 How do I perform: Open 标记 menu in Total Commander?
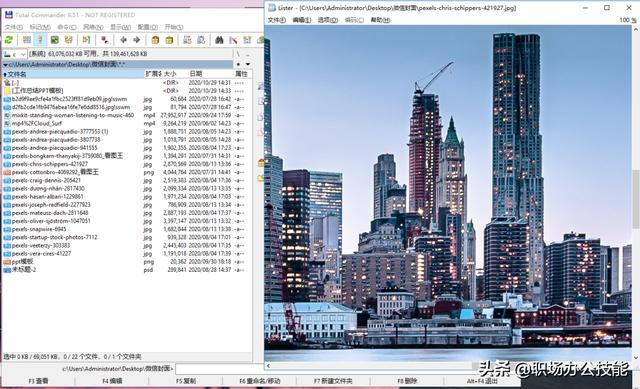(x=40, y=27)
